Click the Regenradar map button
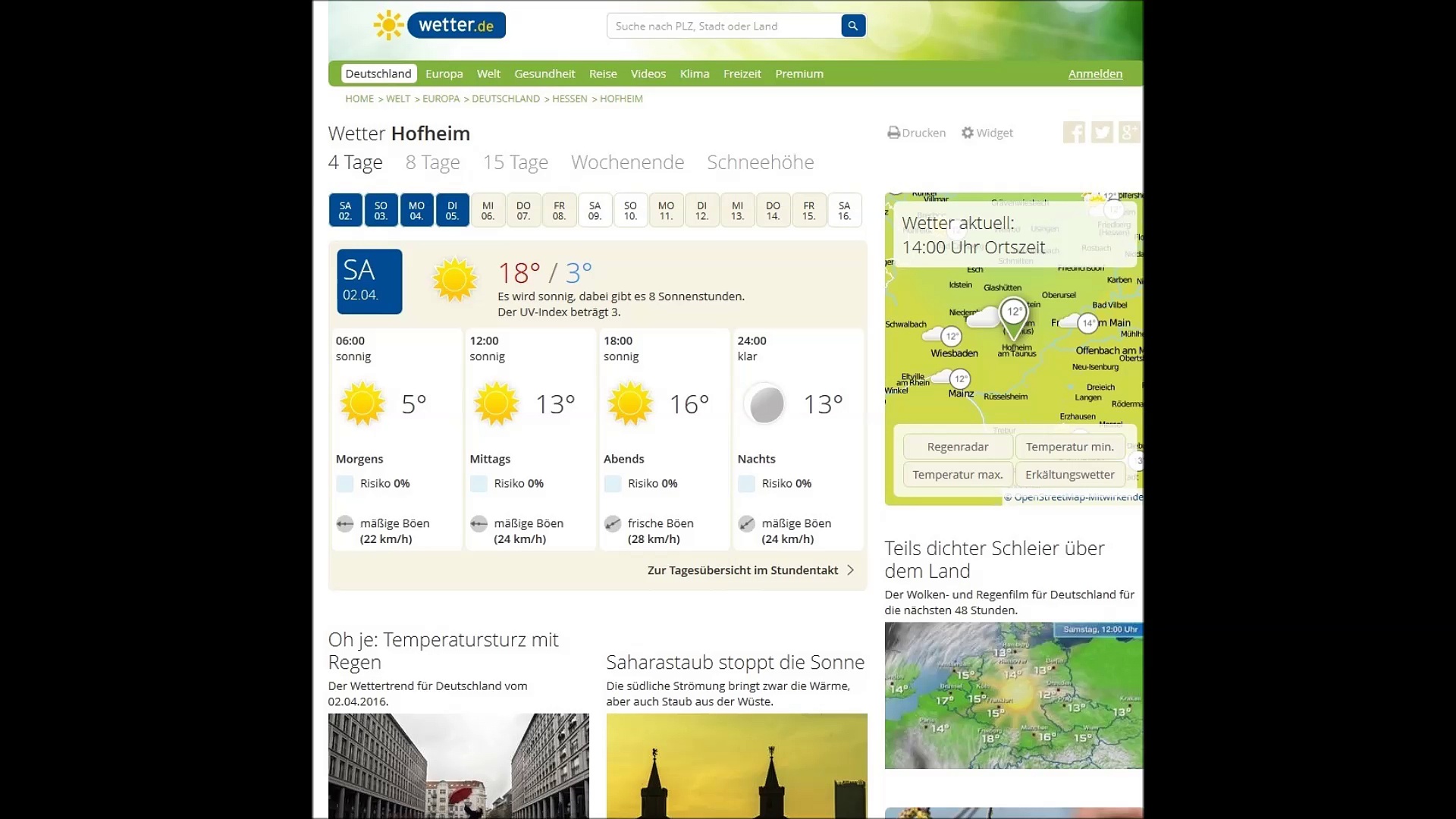 (x=957, y=447)
